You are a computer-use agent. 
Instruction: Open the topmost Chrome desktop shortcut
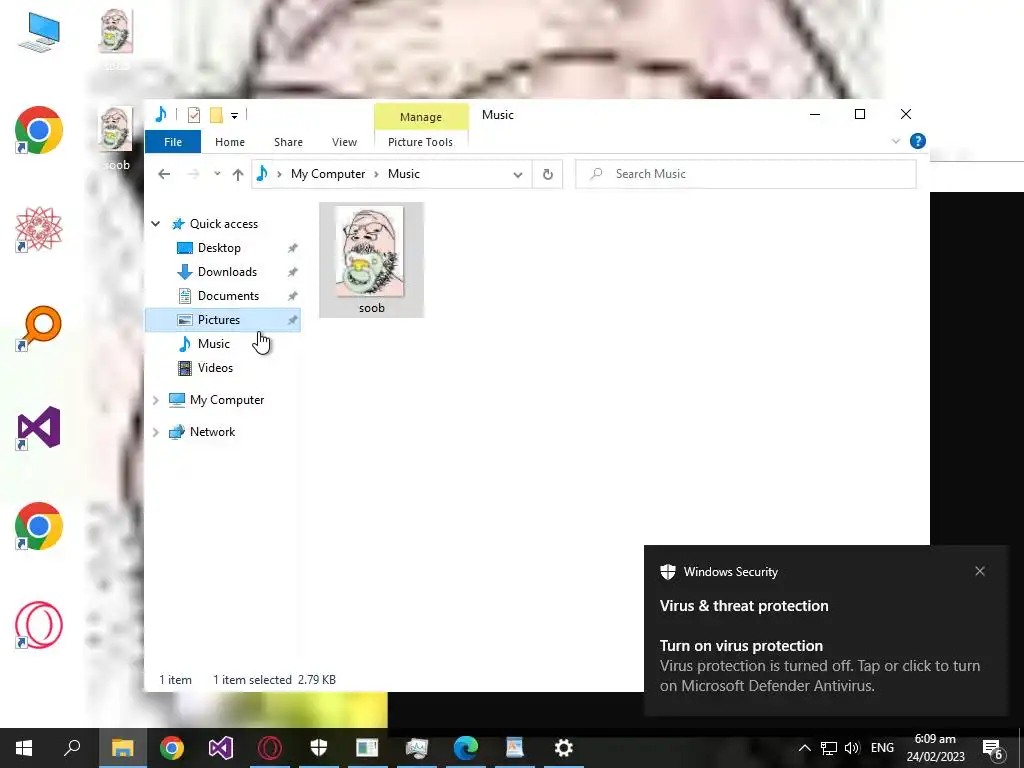coord(39,131)
